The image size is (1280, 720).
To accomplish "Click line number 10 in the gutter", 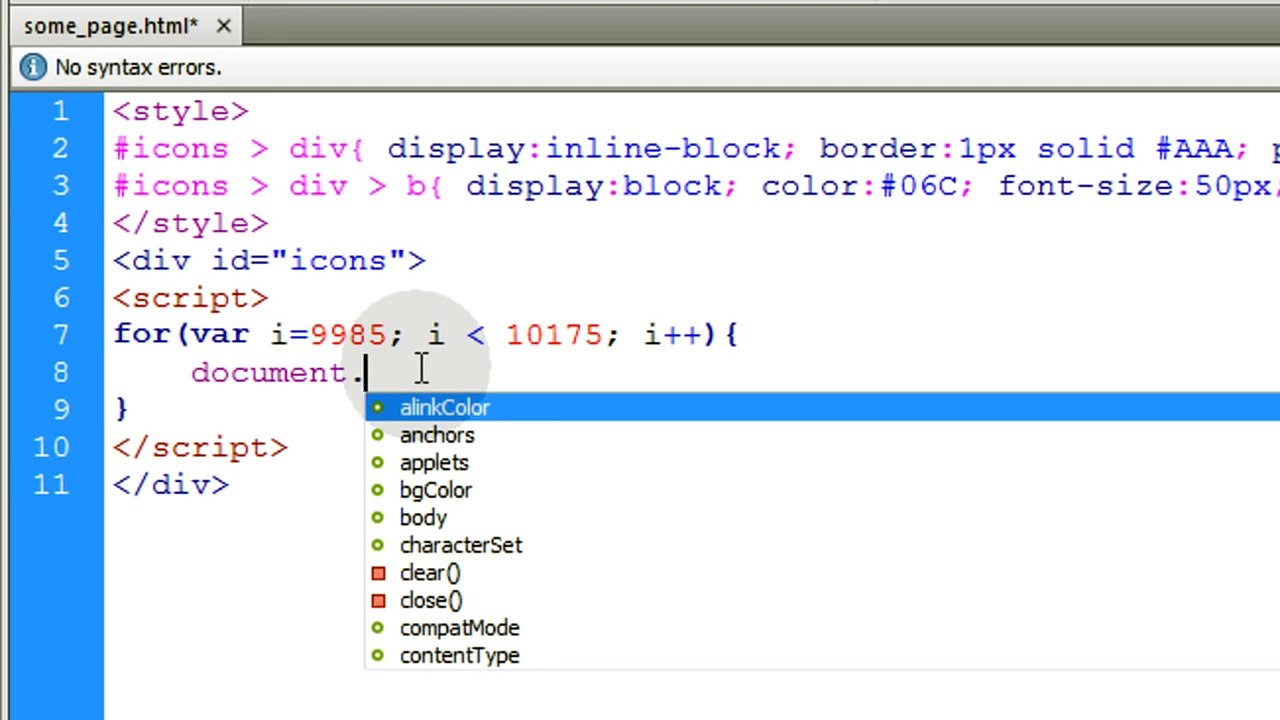I will pos(51,447).
